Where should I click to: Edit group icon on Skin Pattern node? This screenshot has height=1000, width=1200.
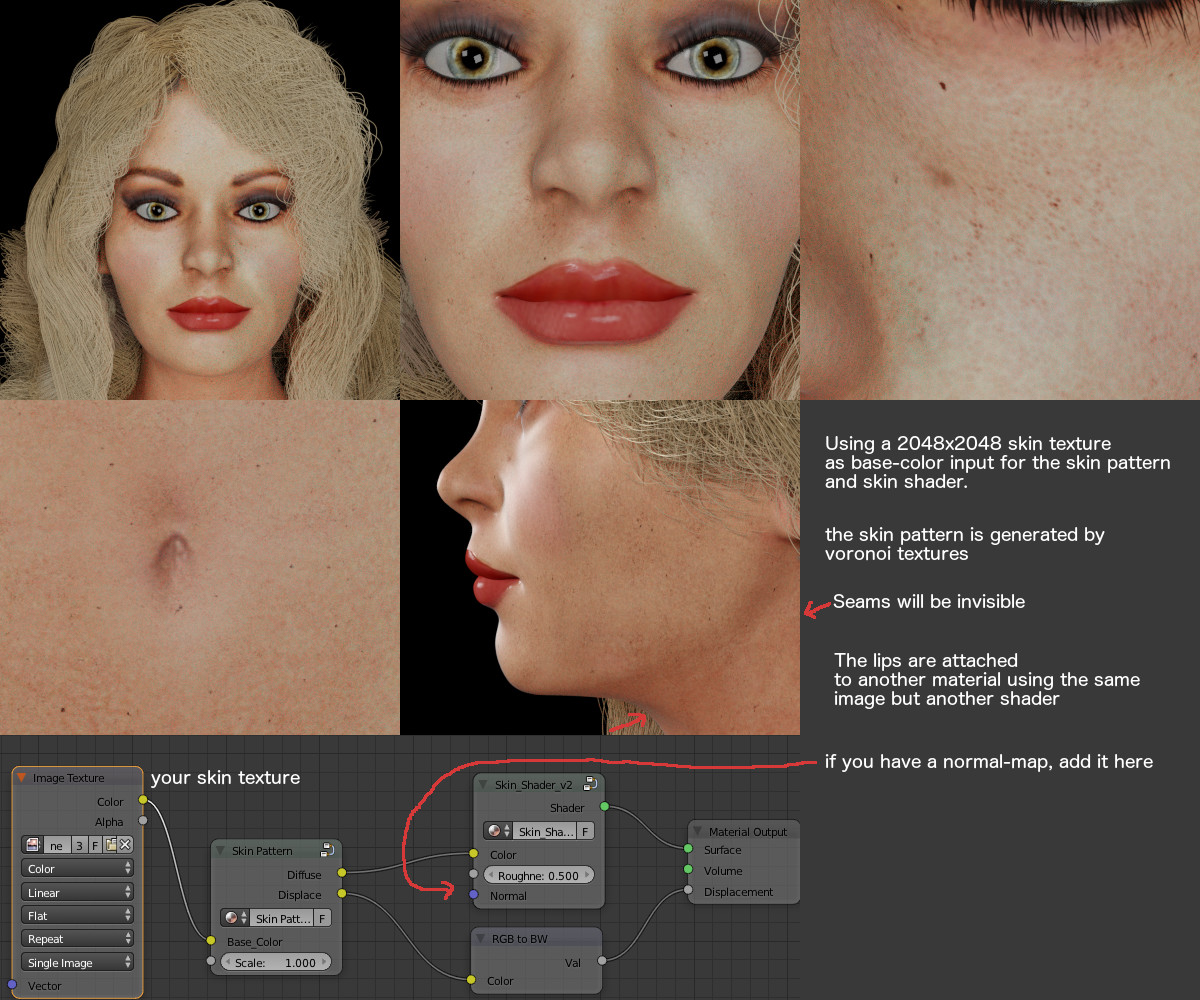point(326,851)
